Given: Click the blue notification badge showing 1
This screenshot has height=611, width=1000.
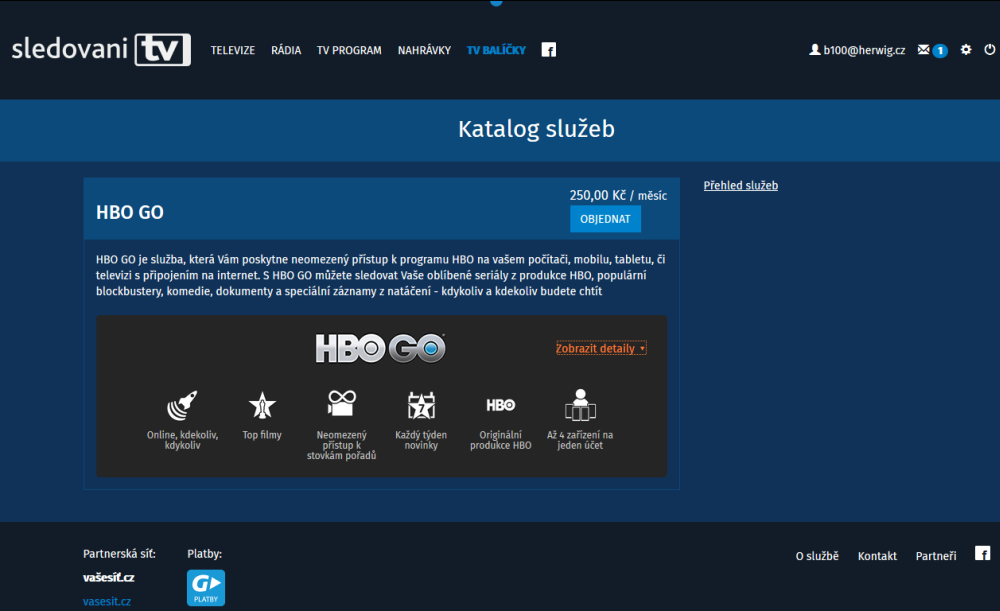Looking at the screenshot, I should [x=940, y=50].
